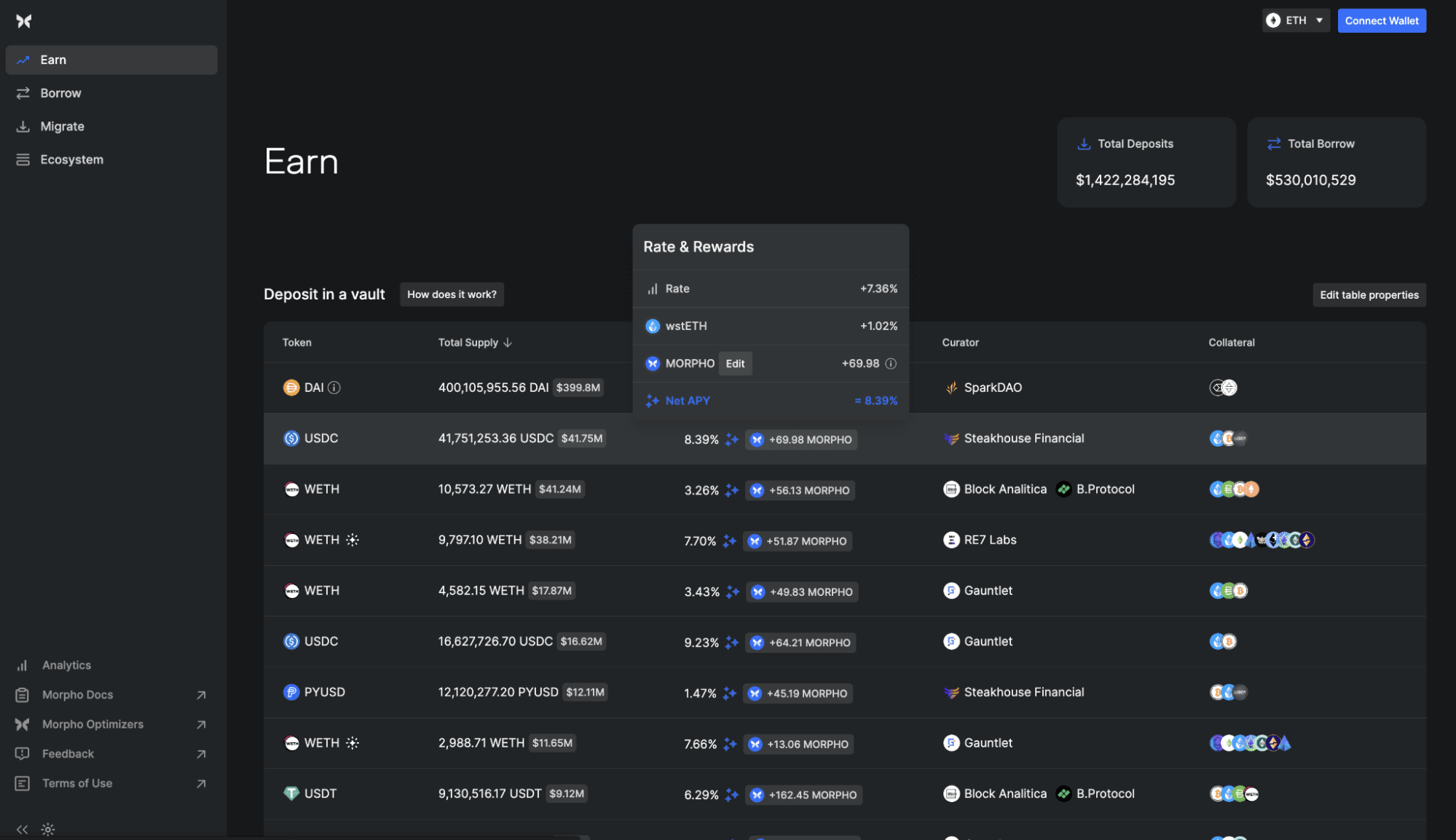Click the Connect Wallet button
Screen dimensions: 1456x840
[1381, 20]
